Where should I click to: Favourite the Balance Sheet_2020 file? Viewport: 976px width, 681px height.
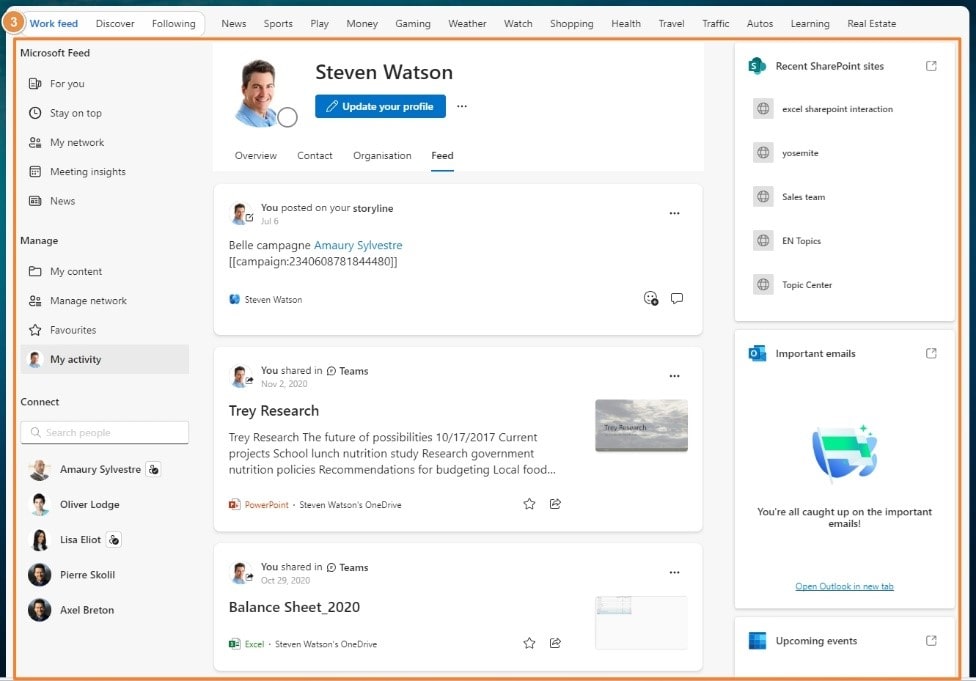click(x=529, y=643)
